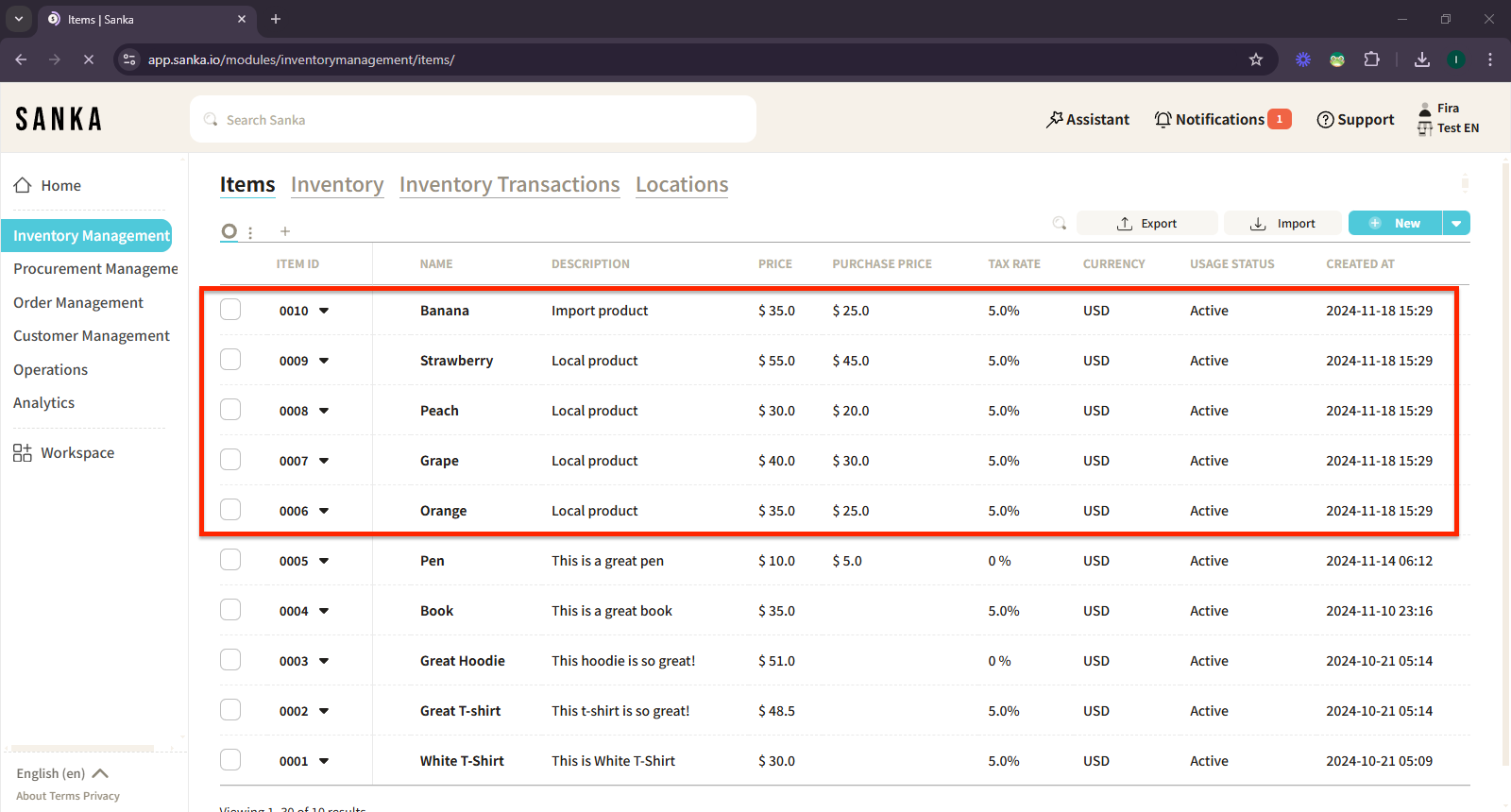Click the Export button

pos(1146,224)
